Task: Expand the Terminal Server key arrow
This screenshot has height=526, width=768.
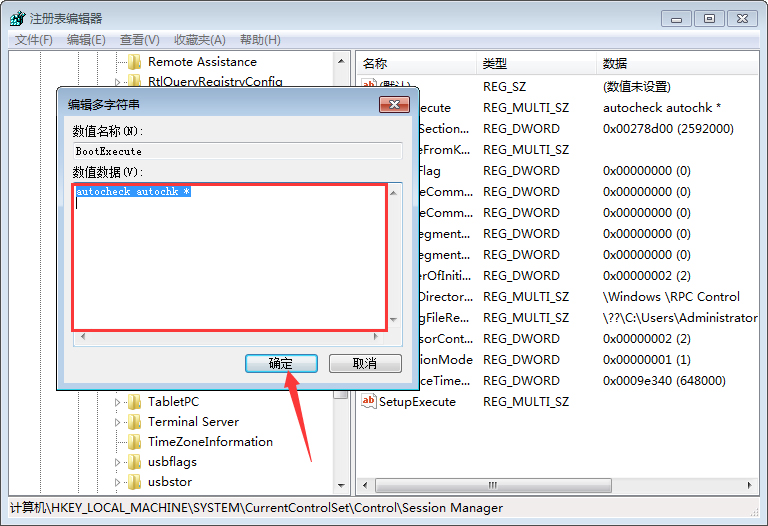Action: 117,422
